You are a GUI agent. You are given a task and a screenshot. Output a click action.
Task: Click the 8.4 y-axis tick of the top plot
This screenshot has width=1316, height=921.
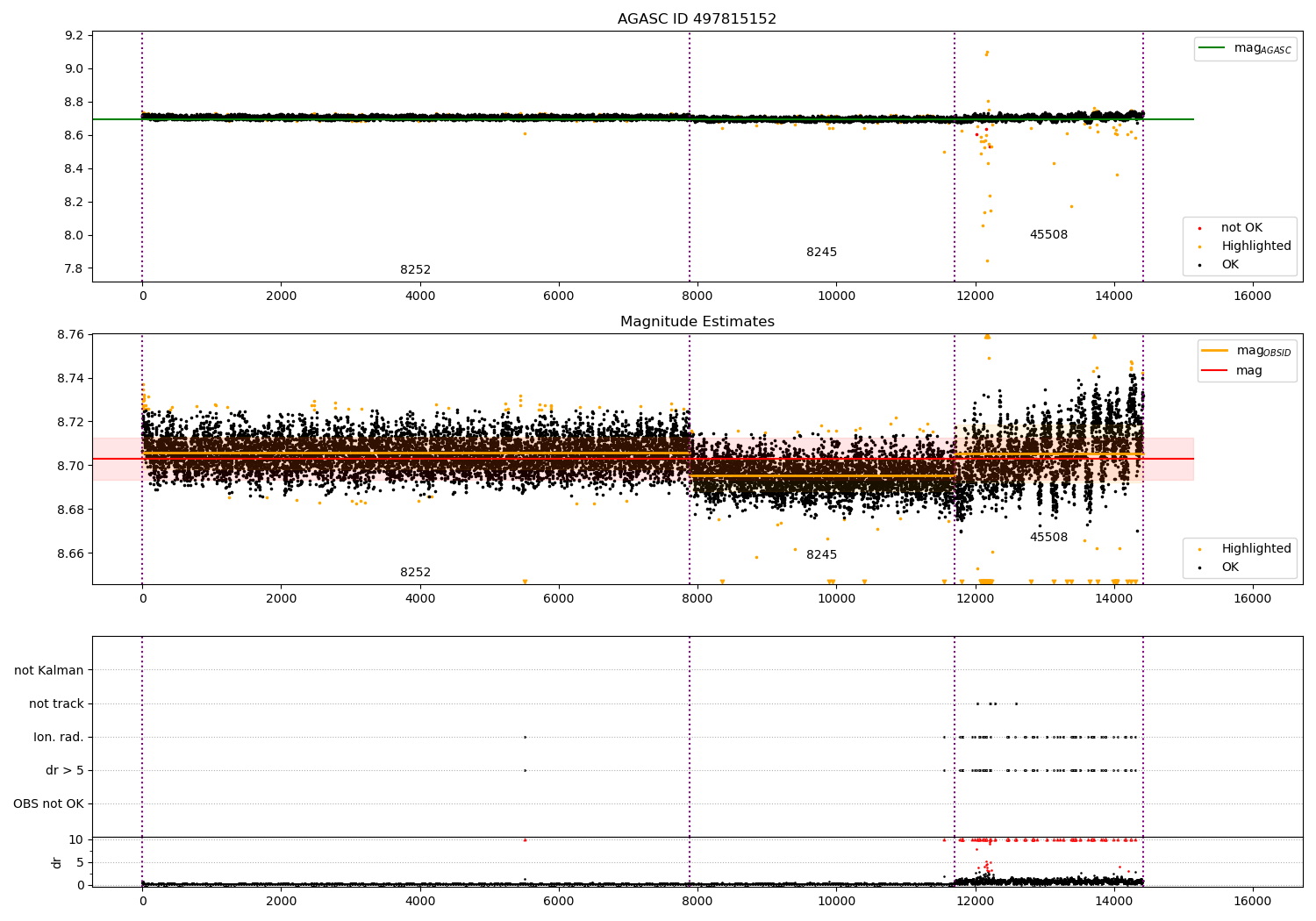pyautogui.click(x=75, y=168)
